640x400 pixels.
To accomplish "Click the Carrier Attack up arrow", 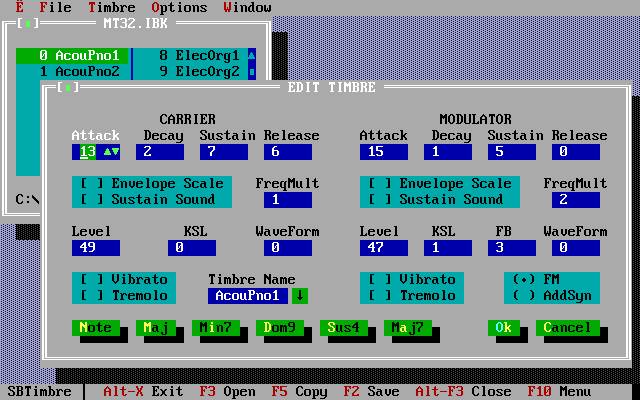I will click(x=107, y=152).
